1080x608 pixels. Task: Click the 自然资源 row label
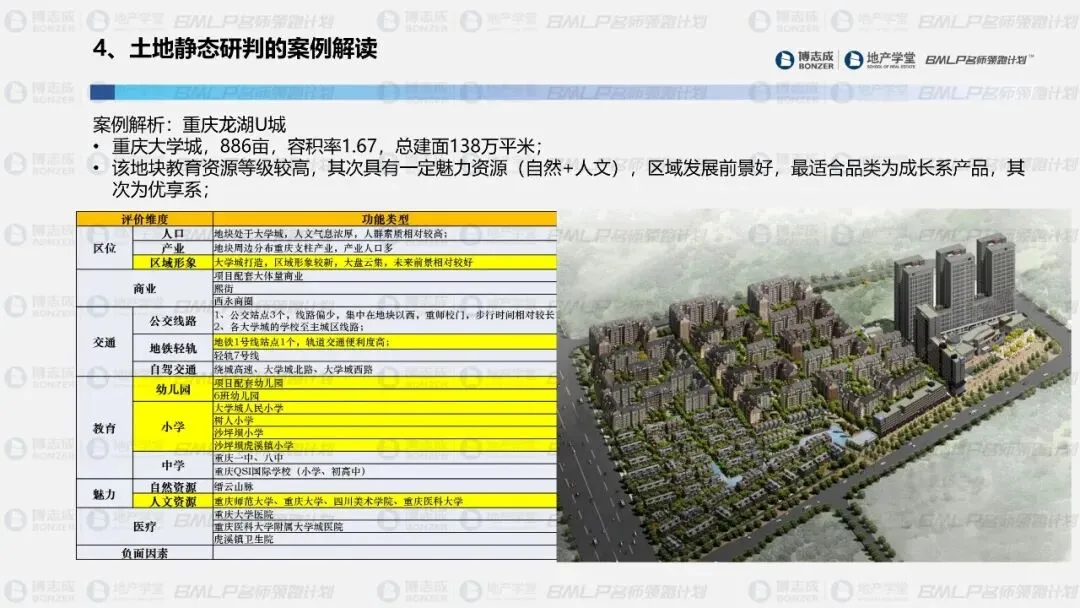pos(173,487)
